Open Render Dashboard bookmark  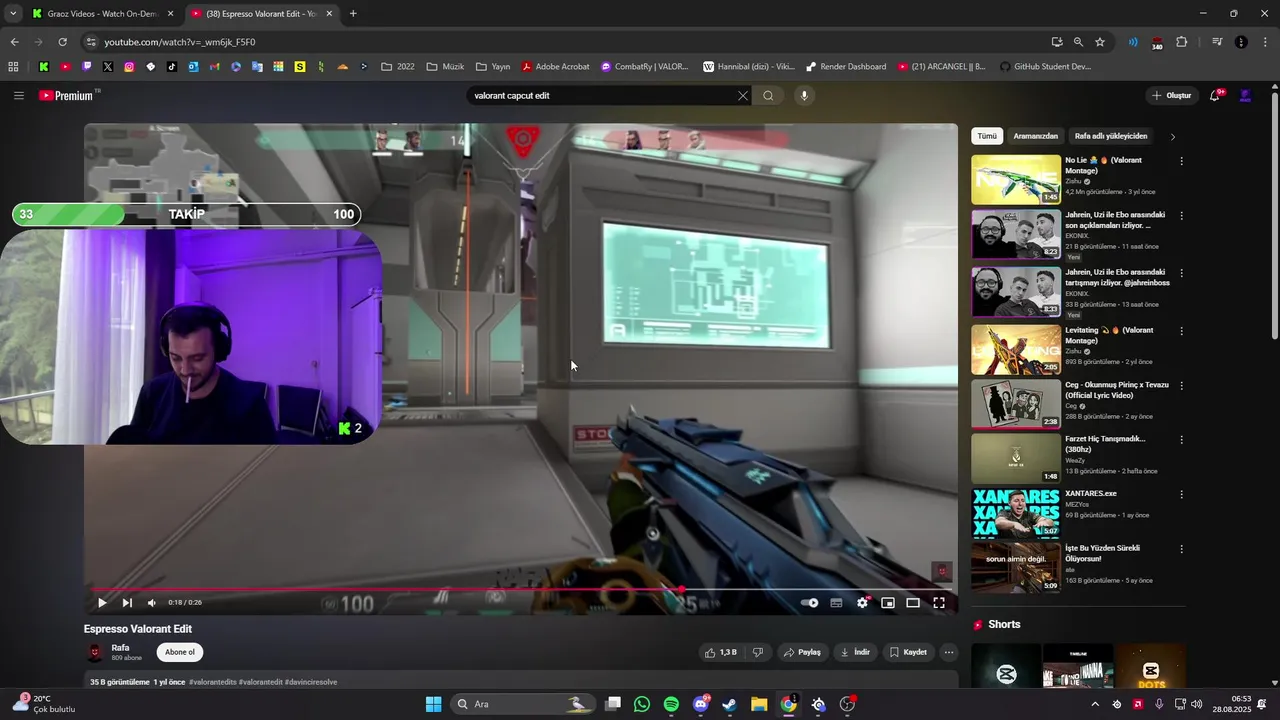coord(846,67)
